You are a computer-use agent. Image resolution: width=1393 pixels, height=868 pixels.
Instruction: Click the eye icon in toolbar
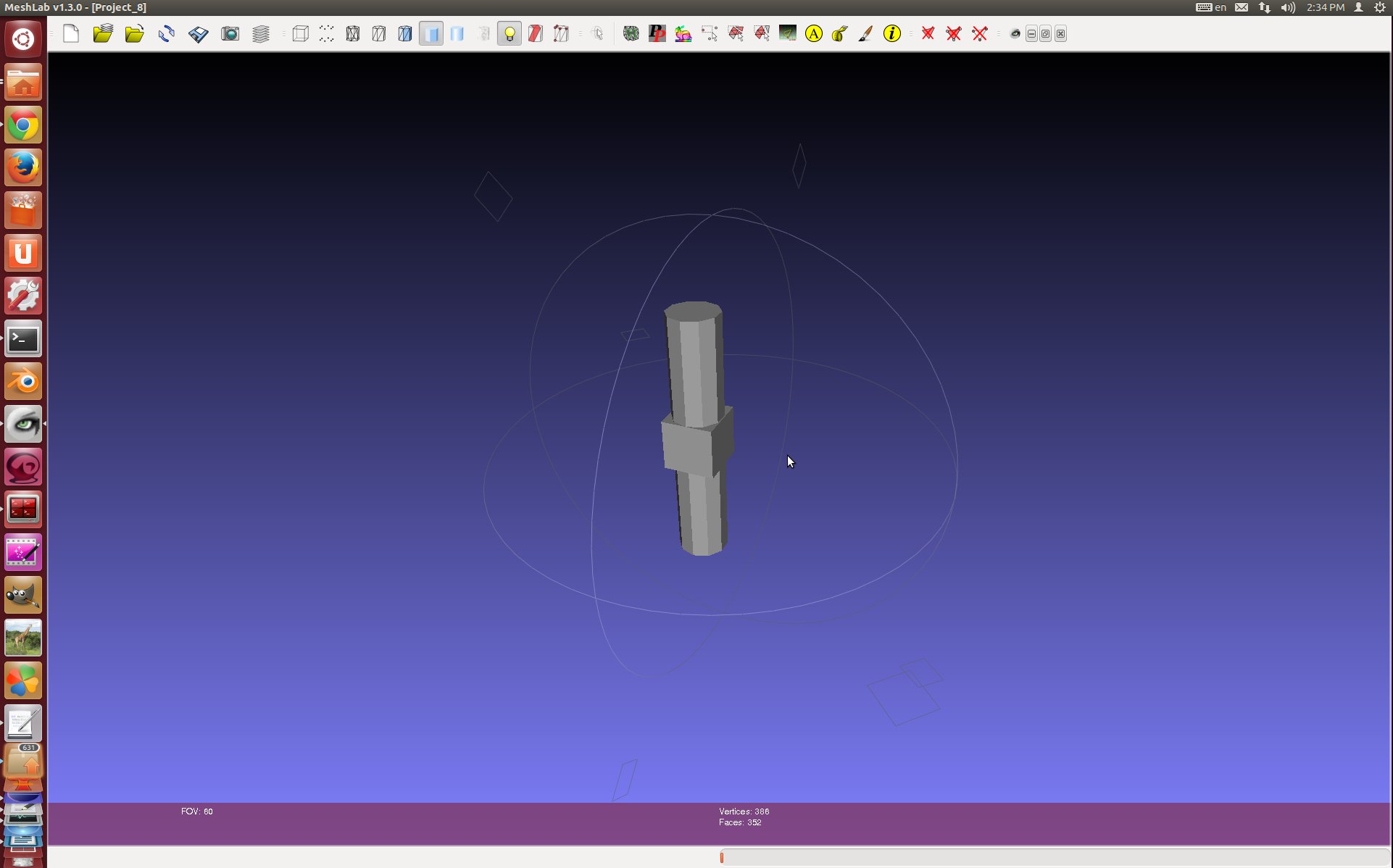point(1015,33)
